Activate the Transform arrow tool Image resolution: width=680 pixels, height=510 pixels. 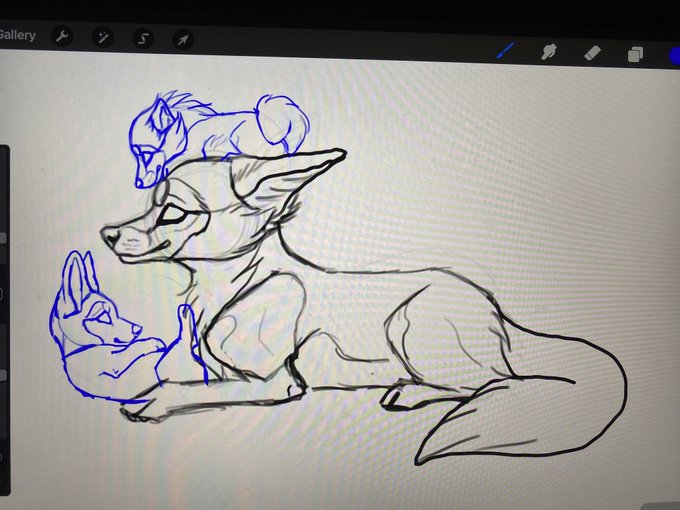(183, 41)
